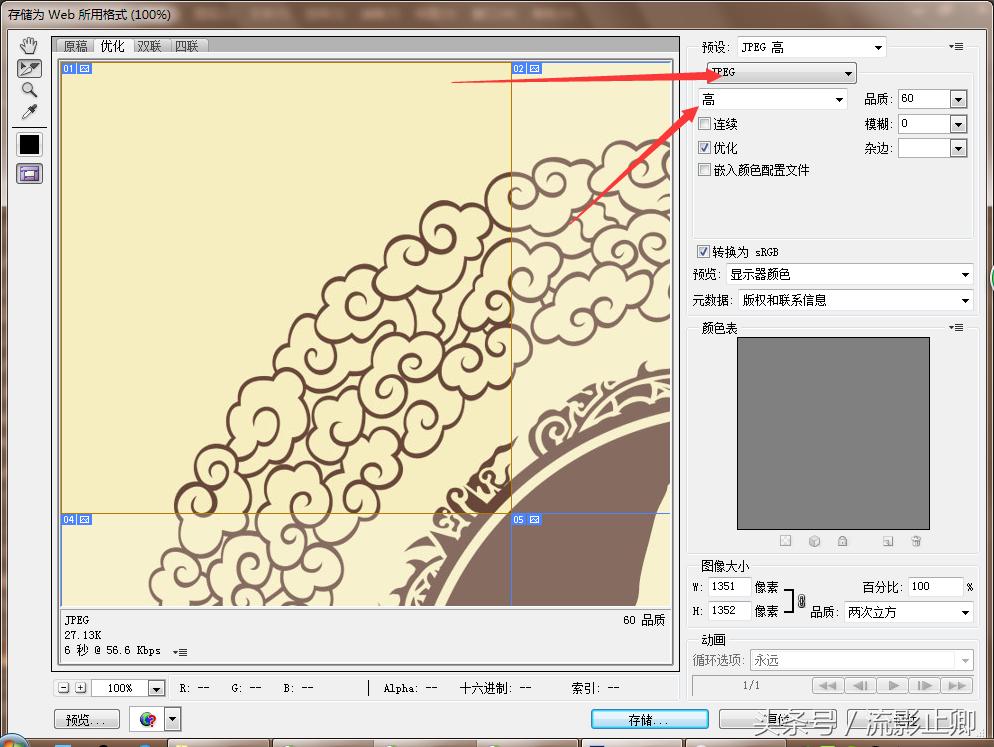This screenshot has height=747, width=994.
Task: Click the 存储 save button
Action: point(649,720)
